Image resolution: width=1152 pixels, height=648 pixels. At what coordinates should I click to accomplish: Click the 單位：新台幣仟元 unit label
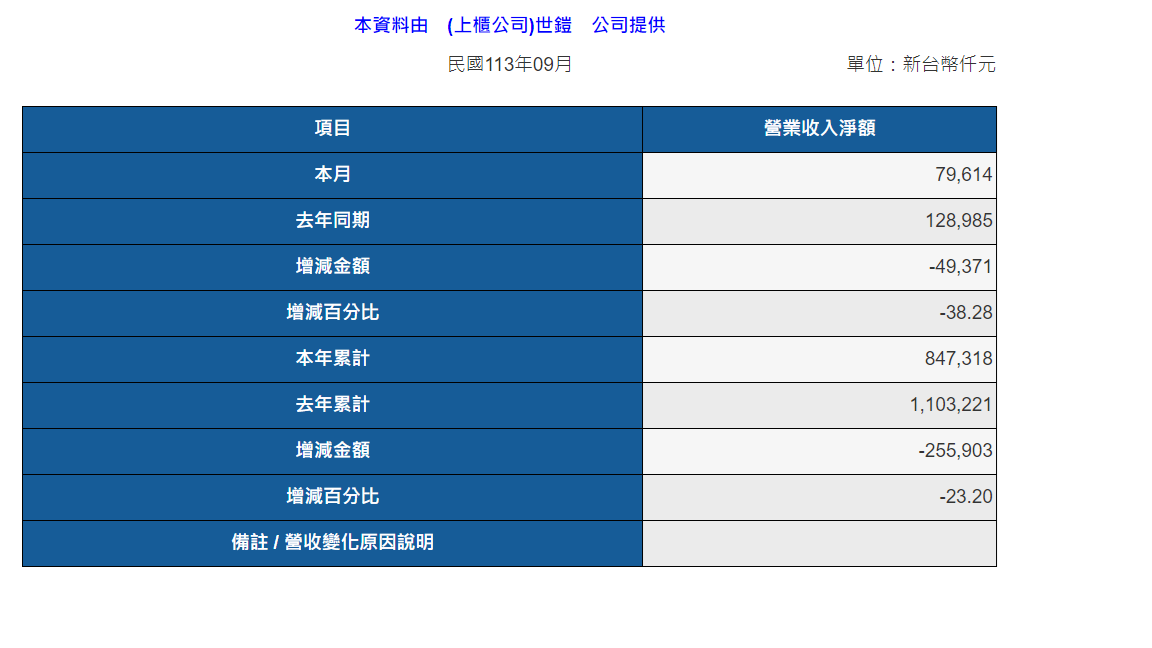pyautogui.click(x=921, y=65)
